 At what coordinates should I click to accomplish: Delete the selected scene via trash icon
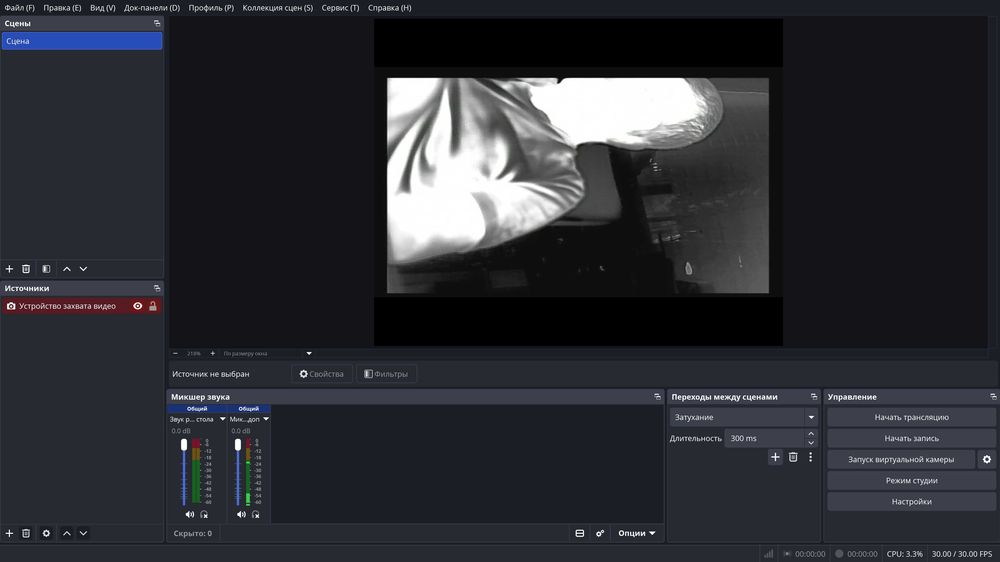26,269
